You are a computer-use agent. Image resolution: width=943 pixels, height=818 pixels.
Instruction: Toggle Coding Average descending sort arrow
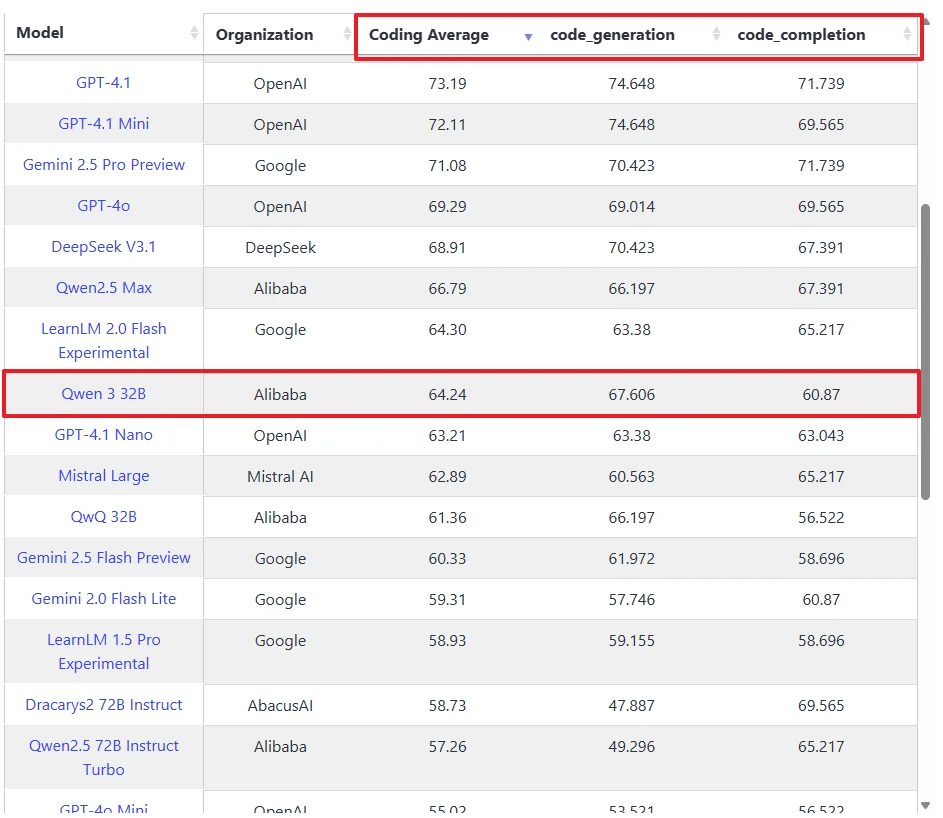(528, 37)
